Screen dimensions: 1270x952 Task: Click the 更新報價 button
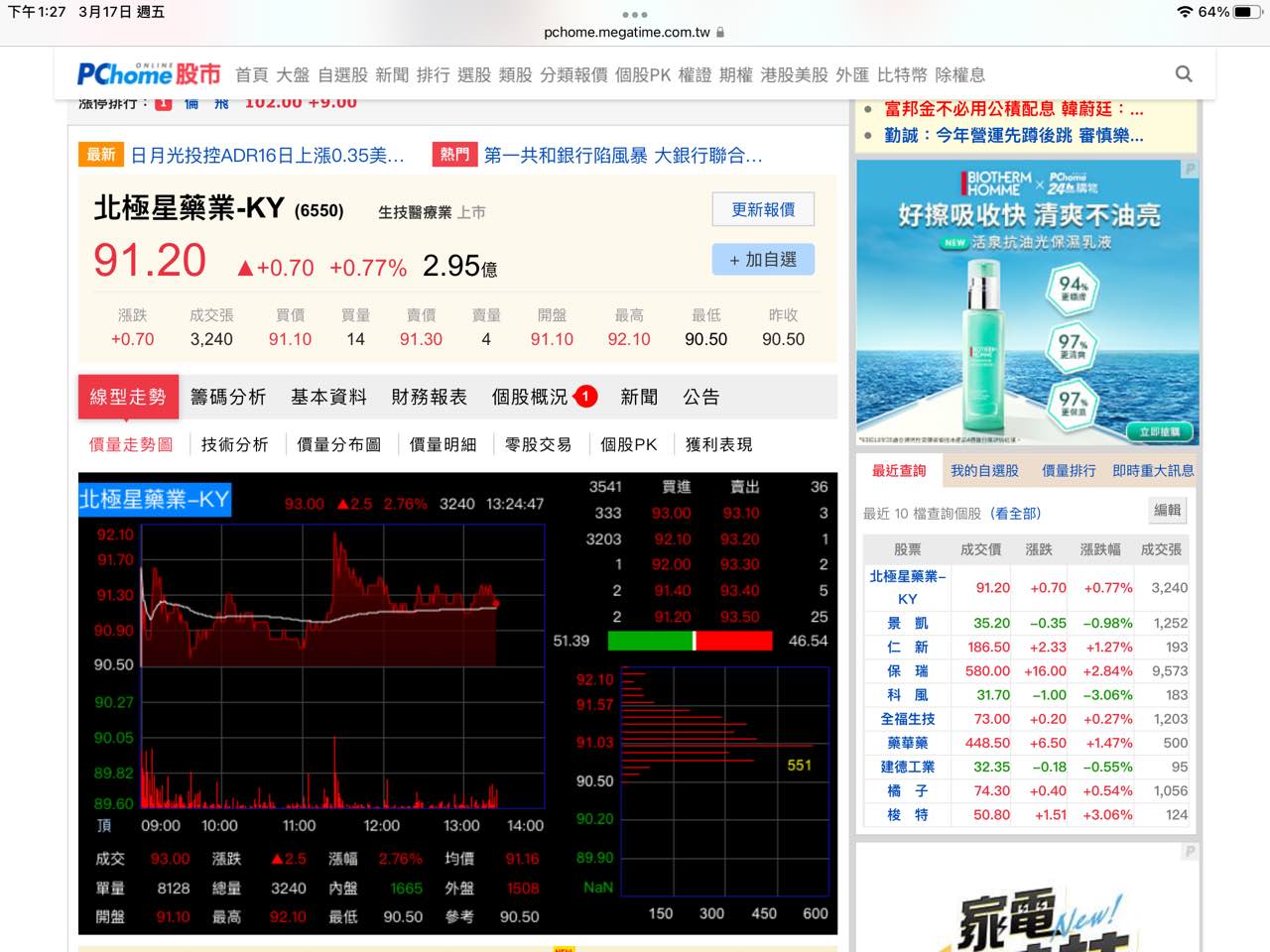763,209
